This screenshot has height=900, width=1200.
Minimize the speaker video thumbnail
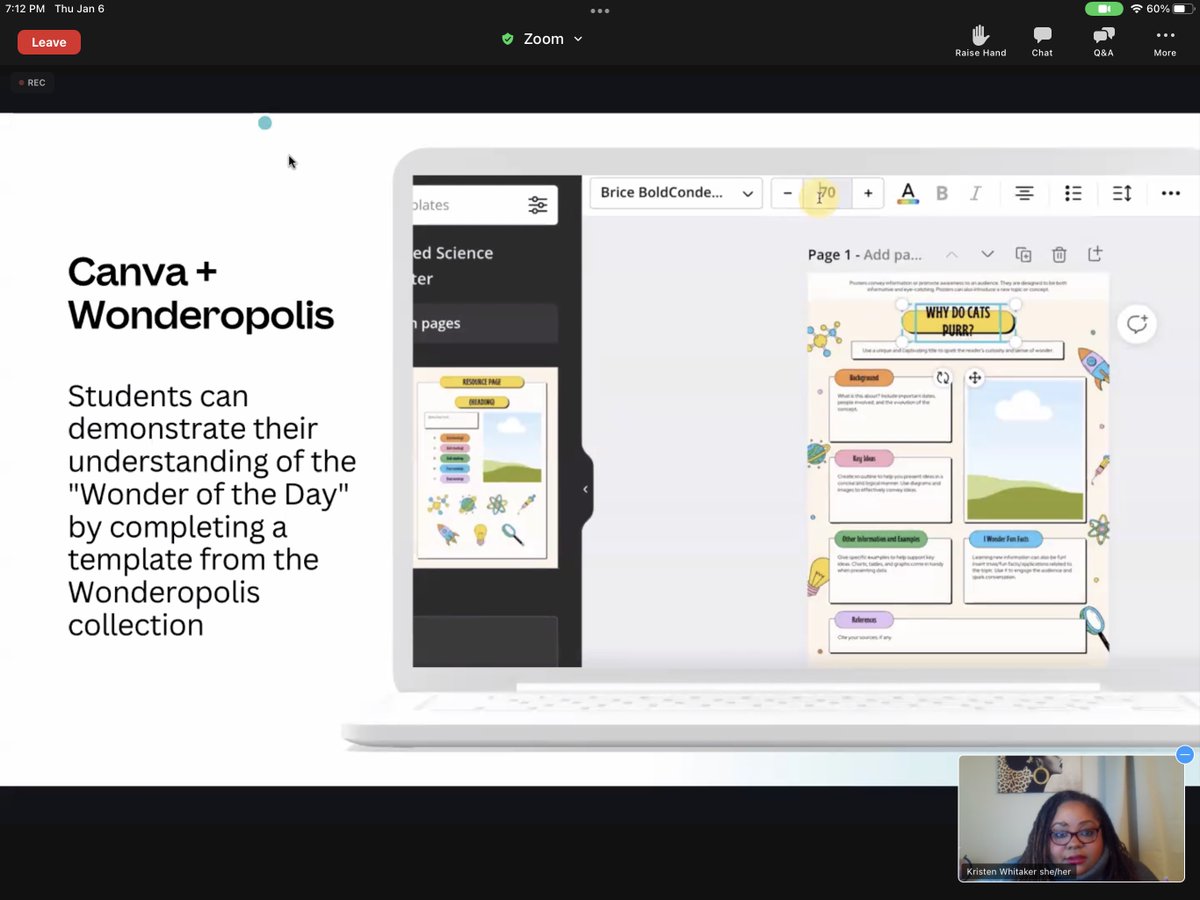tap(1185, 755)
